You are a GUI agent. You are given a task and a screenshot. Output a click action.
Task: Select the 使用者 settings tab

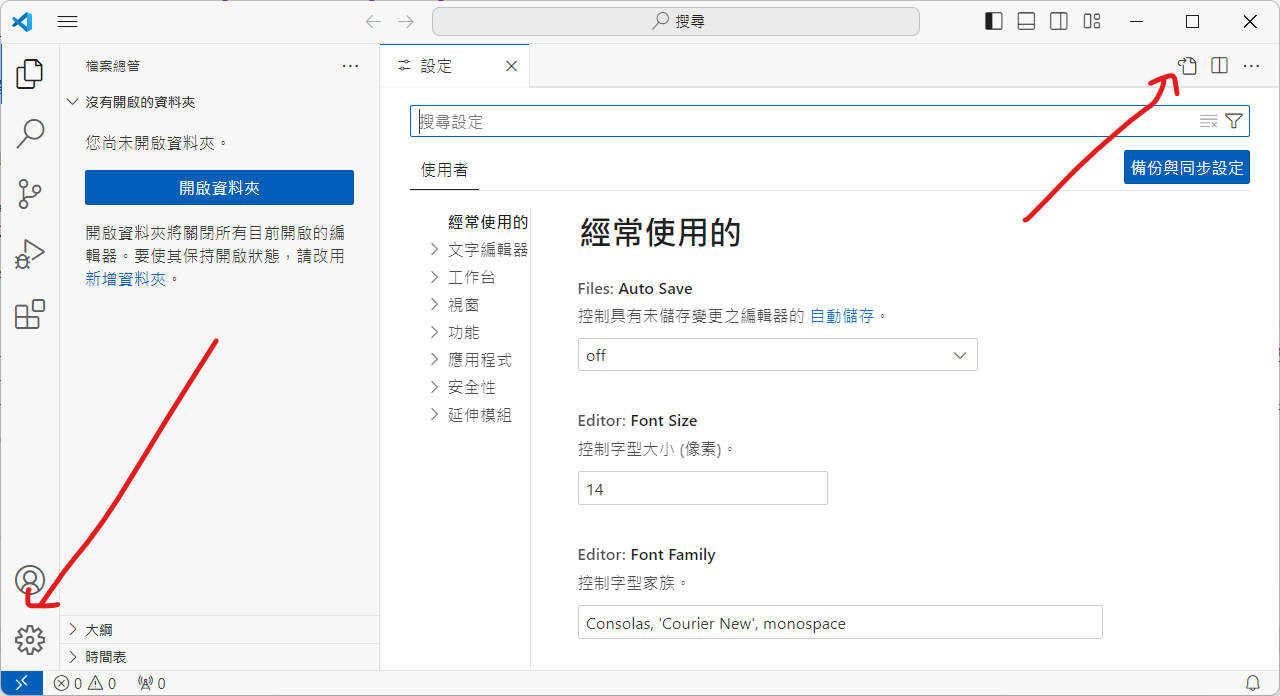click(x=444, y=170)
